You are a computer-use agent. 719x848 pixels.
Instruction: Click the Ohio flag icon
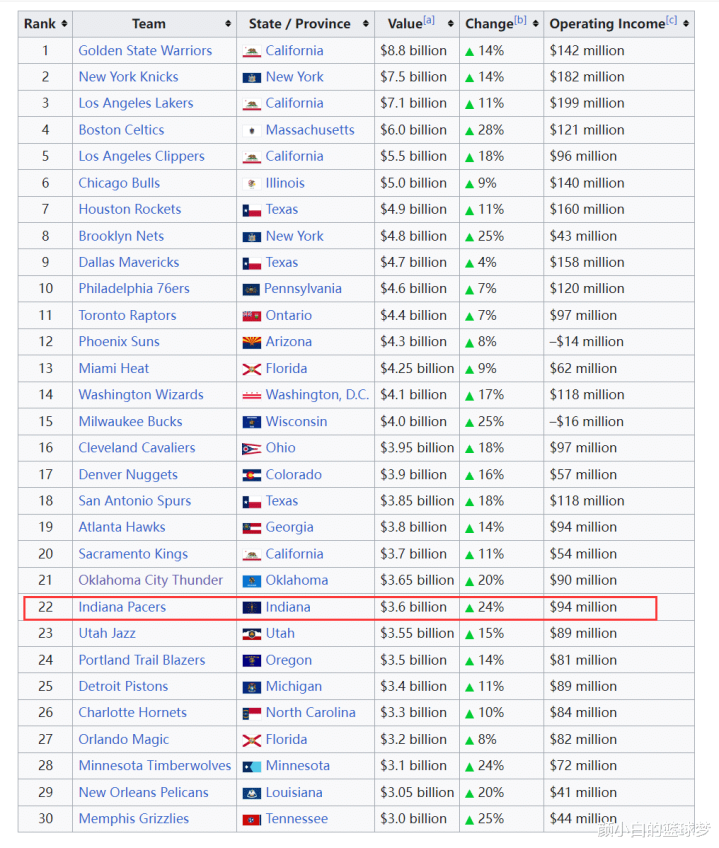coord(252,448)
